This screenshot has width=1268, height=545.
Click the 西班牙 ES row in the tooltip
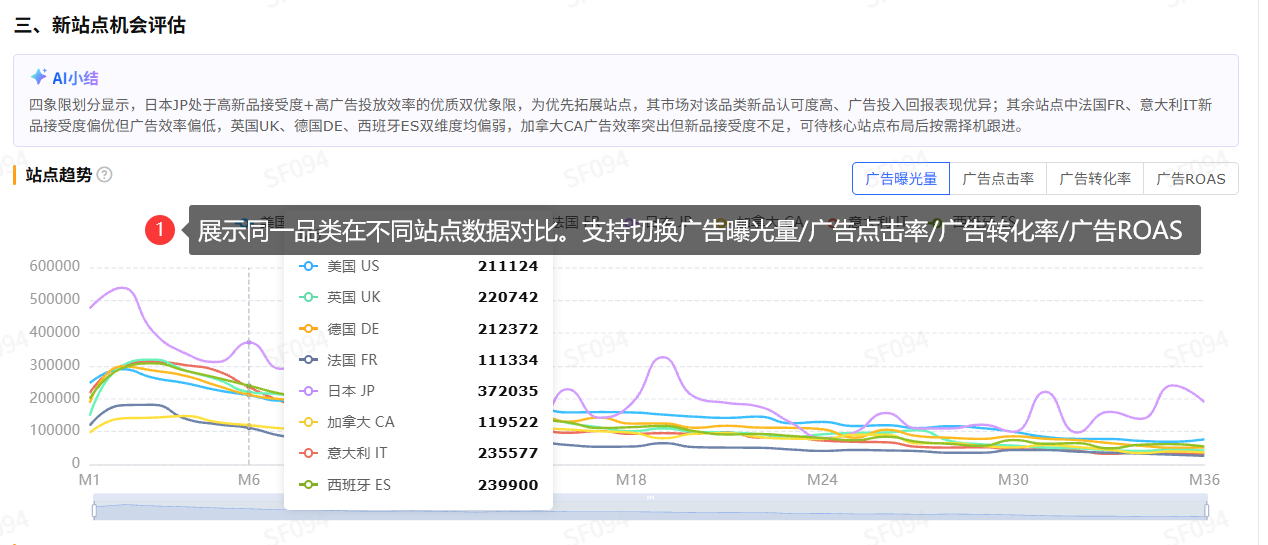418,485
